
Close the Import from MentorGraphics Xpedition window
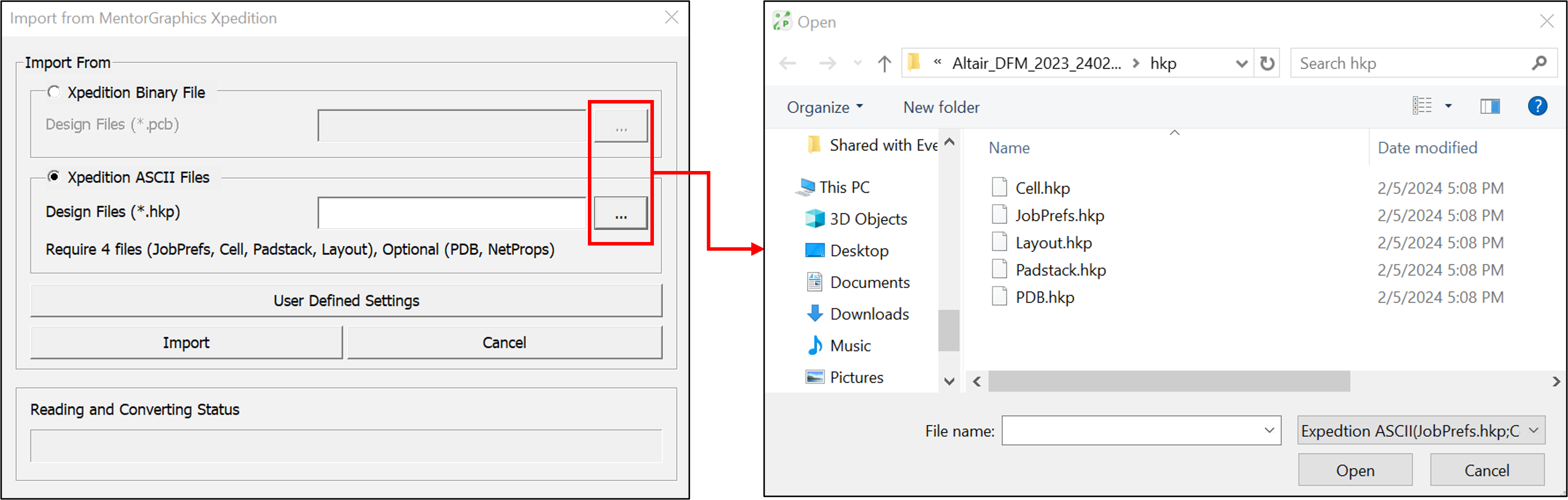coord(671,17)
